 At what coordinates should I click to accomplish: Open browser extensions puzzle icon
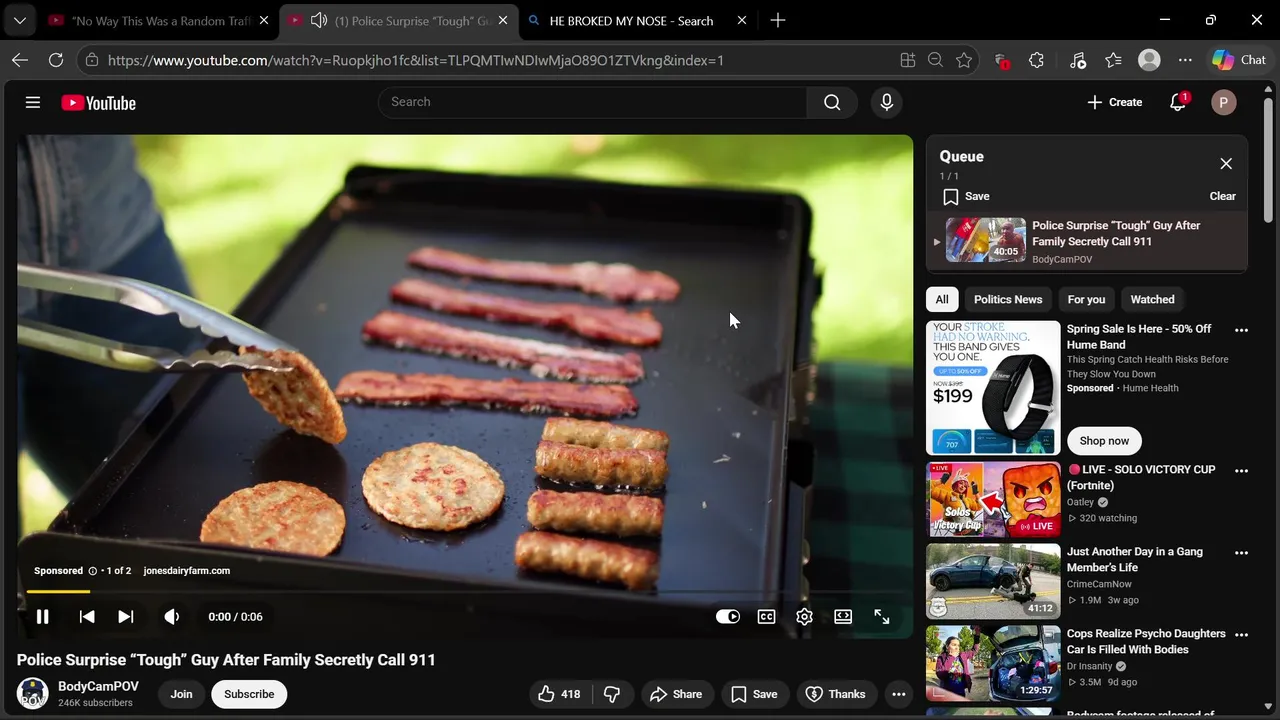click(1036, 60)
